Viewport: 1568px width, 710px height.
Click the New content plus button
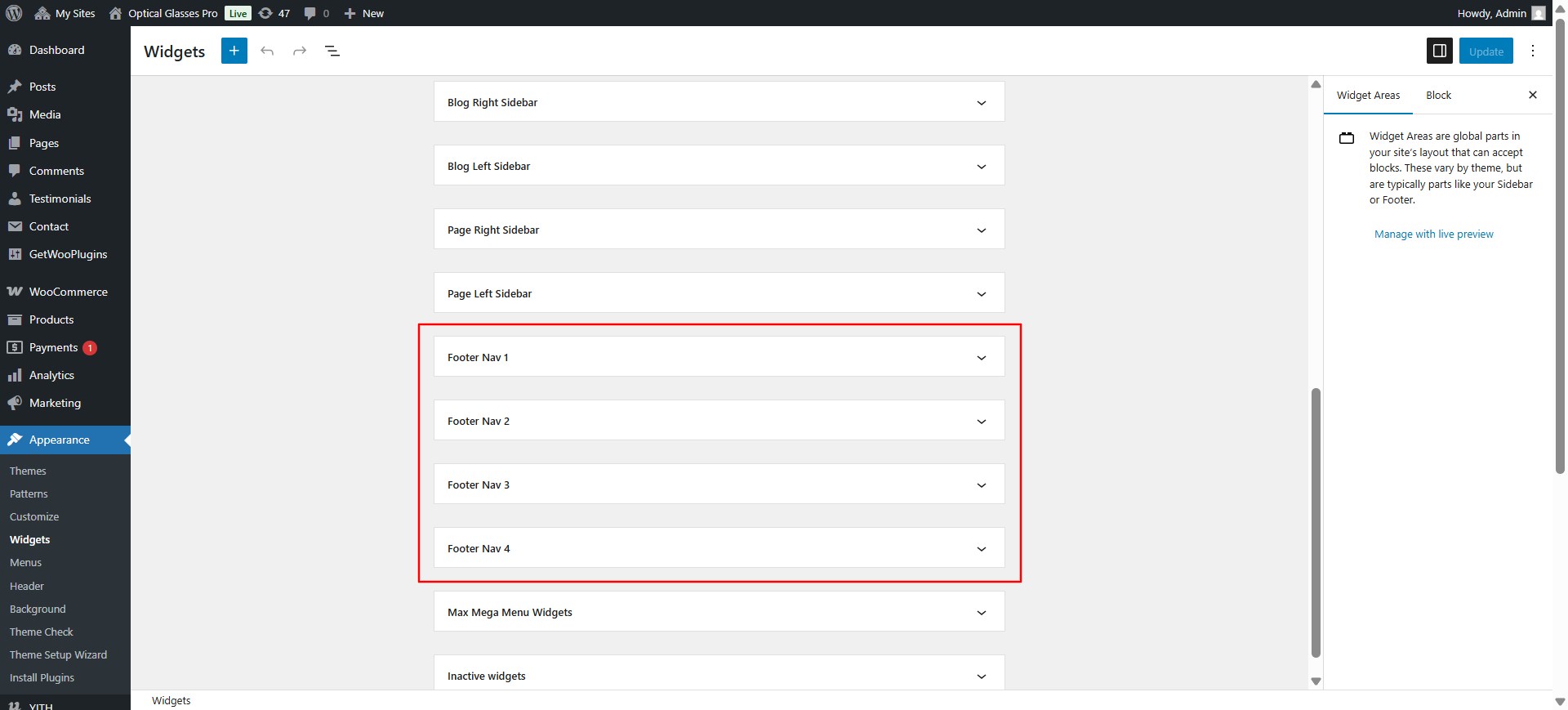point(364,13)
